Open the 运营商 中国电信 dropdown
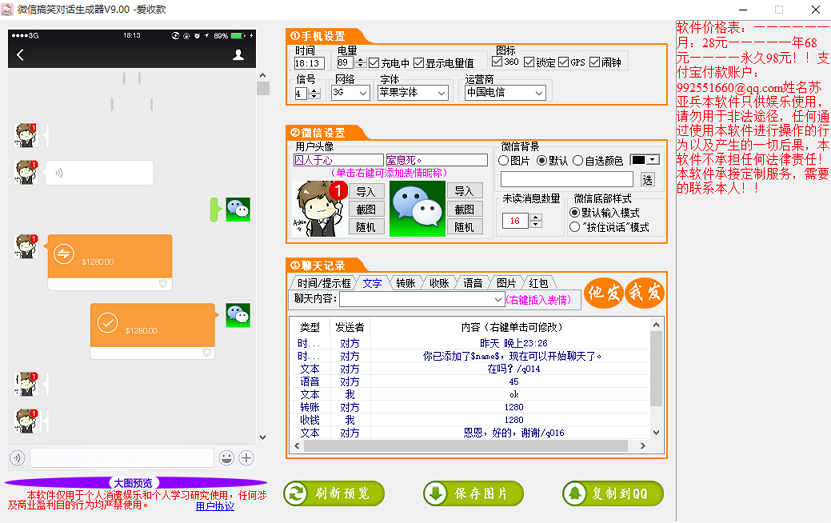This screenshot has width=831, height=523. click(x=505, y=93)
